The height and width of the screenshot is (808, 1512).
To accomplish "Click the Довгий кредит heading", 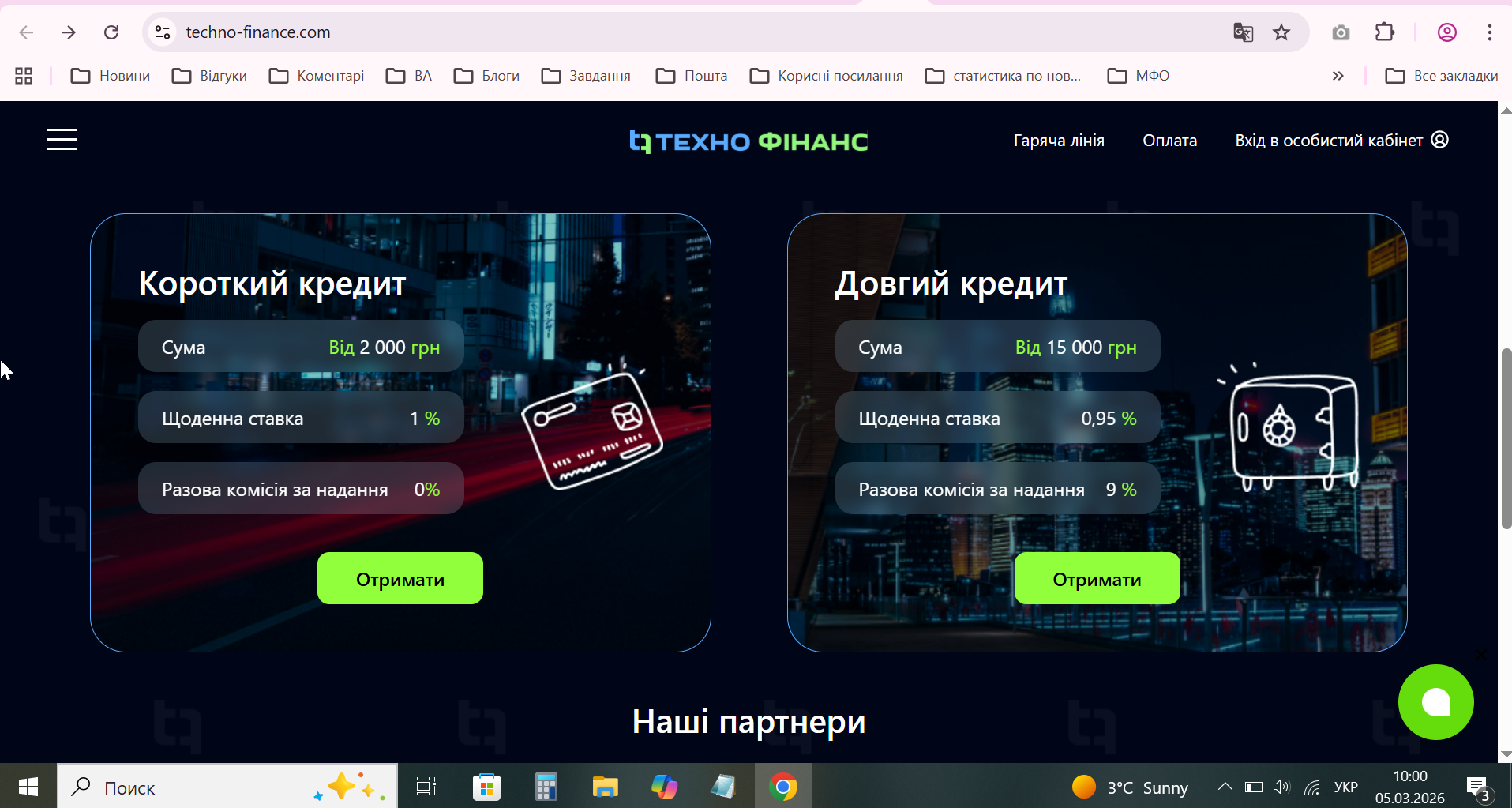I will coord(951,284).
